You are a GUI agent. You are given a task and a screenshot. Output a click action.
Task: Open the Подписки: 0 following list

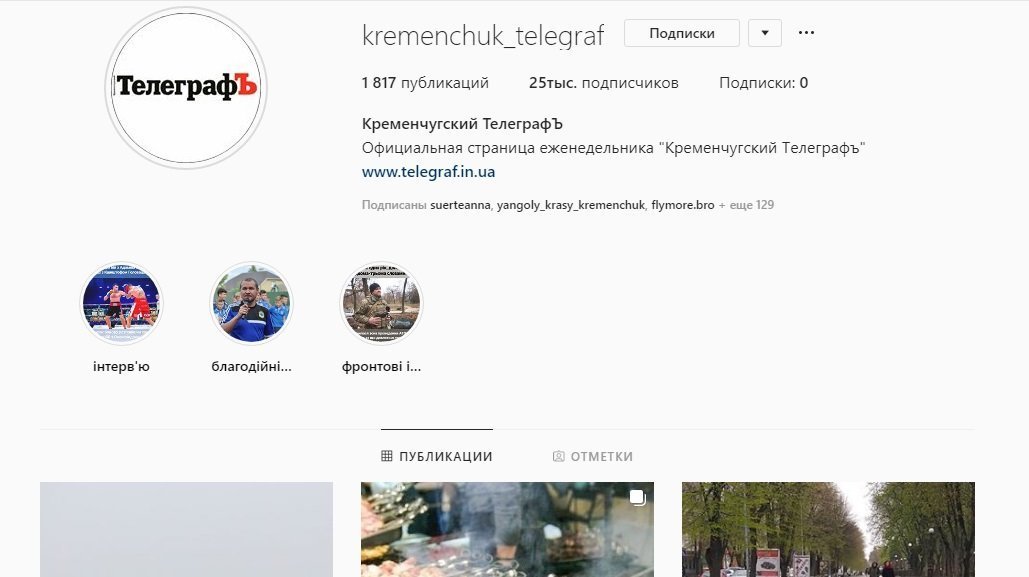click(x=763, y=83)
